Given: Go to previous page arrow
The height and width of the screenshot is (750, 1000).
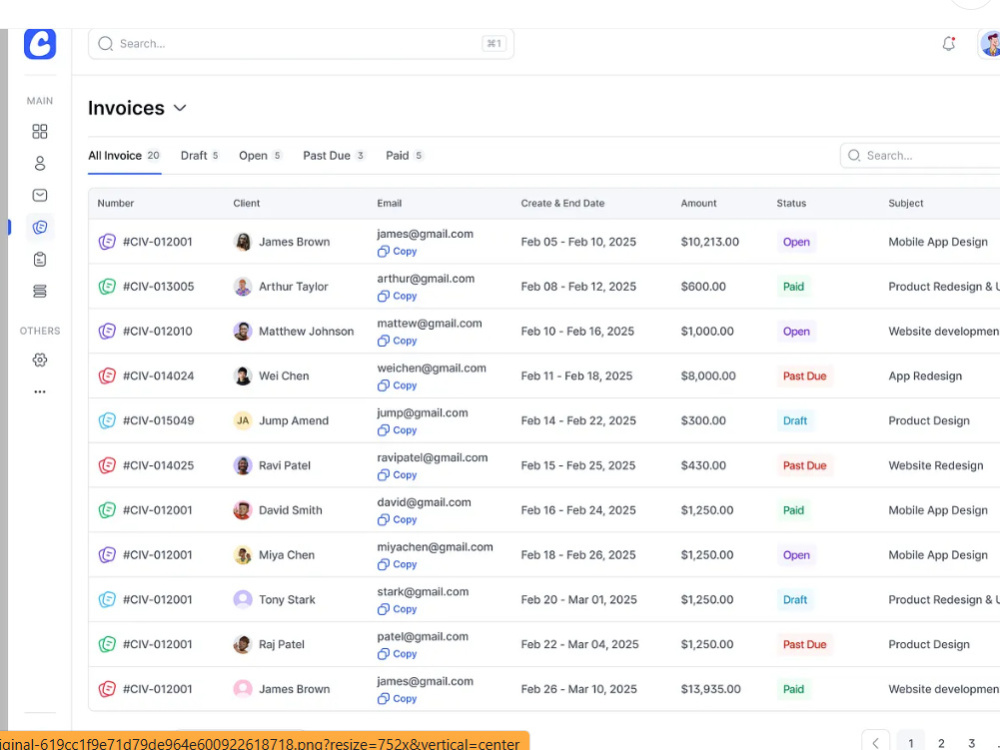Looking at the screenshot, I should (876, 742).
